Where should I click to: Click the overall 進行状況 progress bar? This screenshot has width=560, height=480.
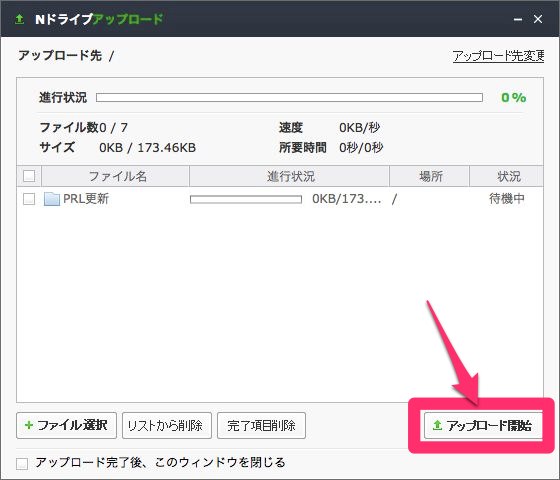pyautogui.click(x=289, y=98)
